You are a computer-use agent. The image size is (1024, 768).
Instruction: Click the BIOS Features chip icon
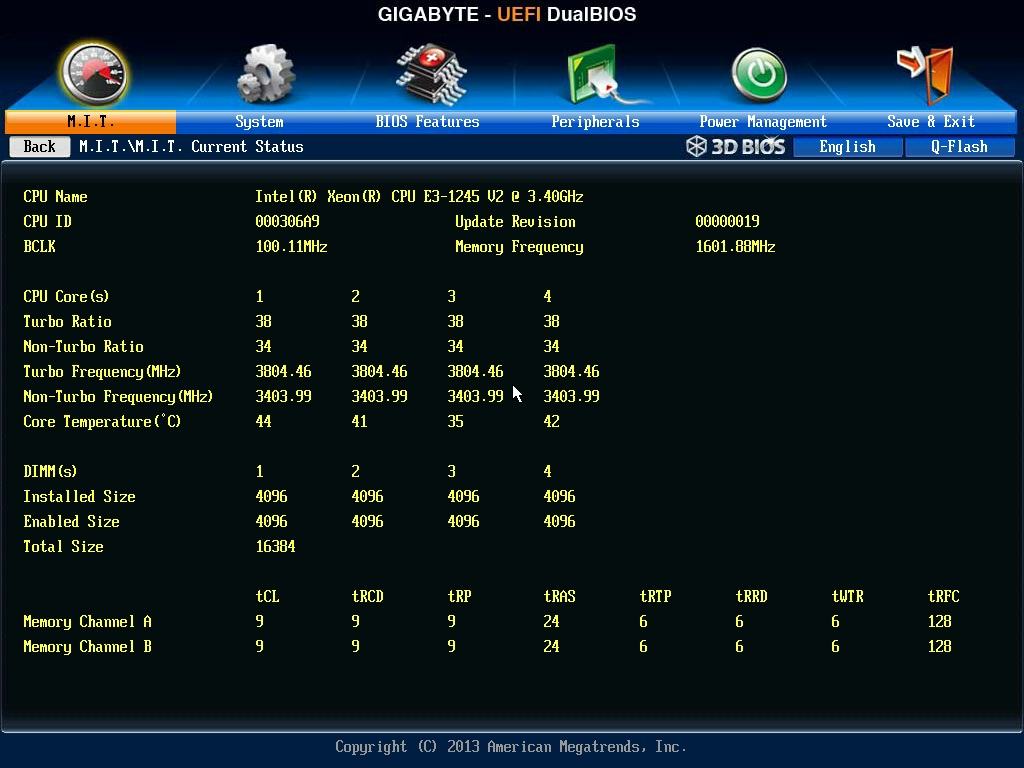430,74
